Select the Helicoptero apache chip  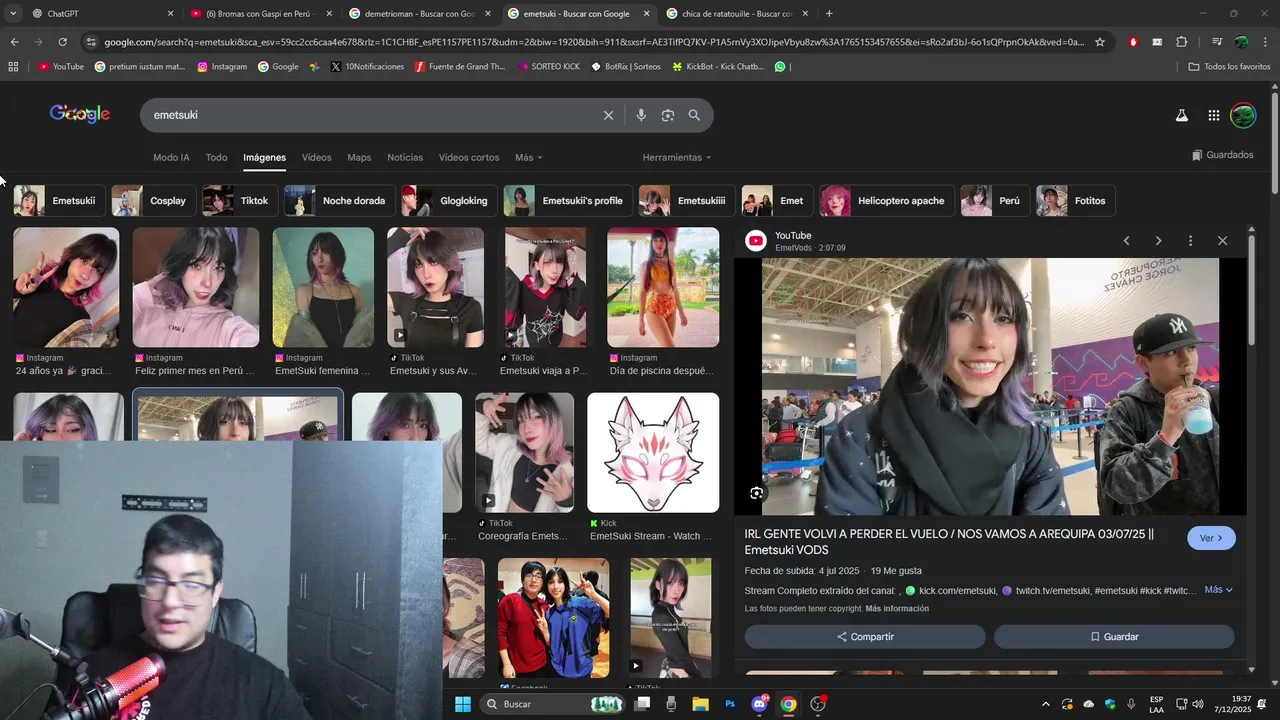pyautogui.click(x=886, y=201)
